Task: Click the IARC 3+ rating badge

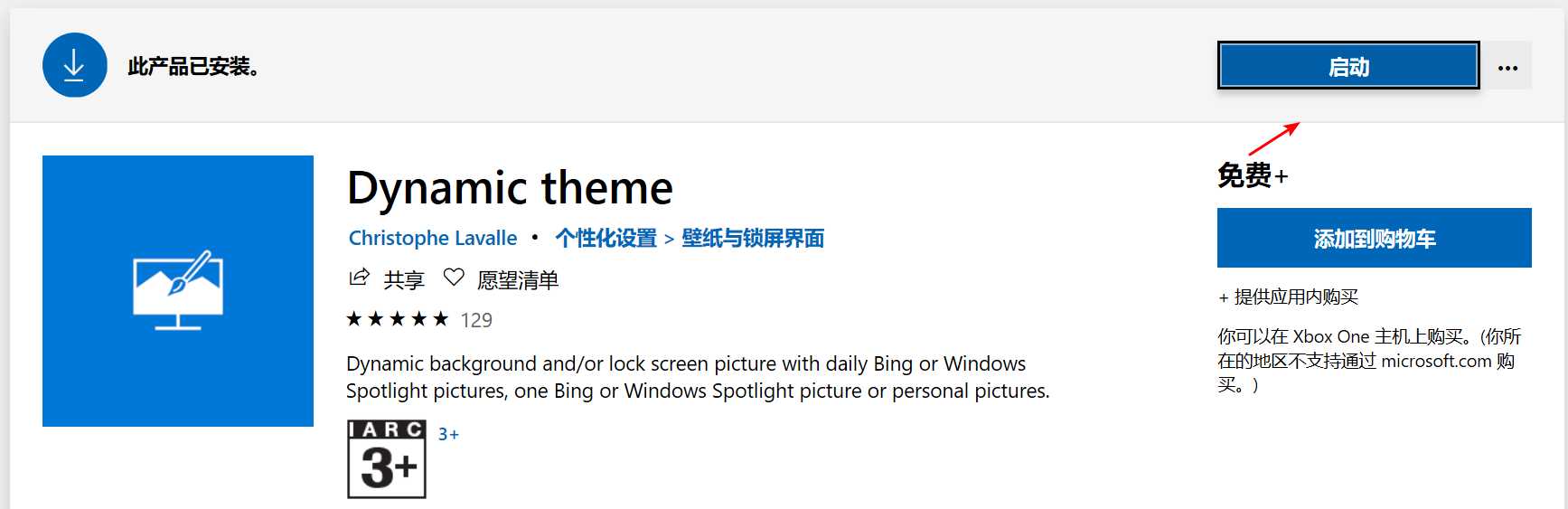Action: 387,459
